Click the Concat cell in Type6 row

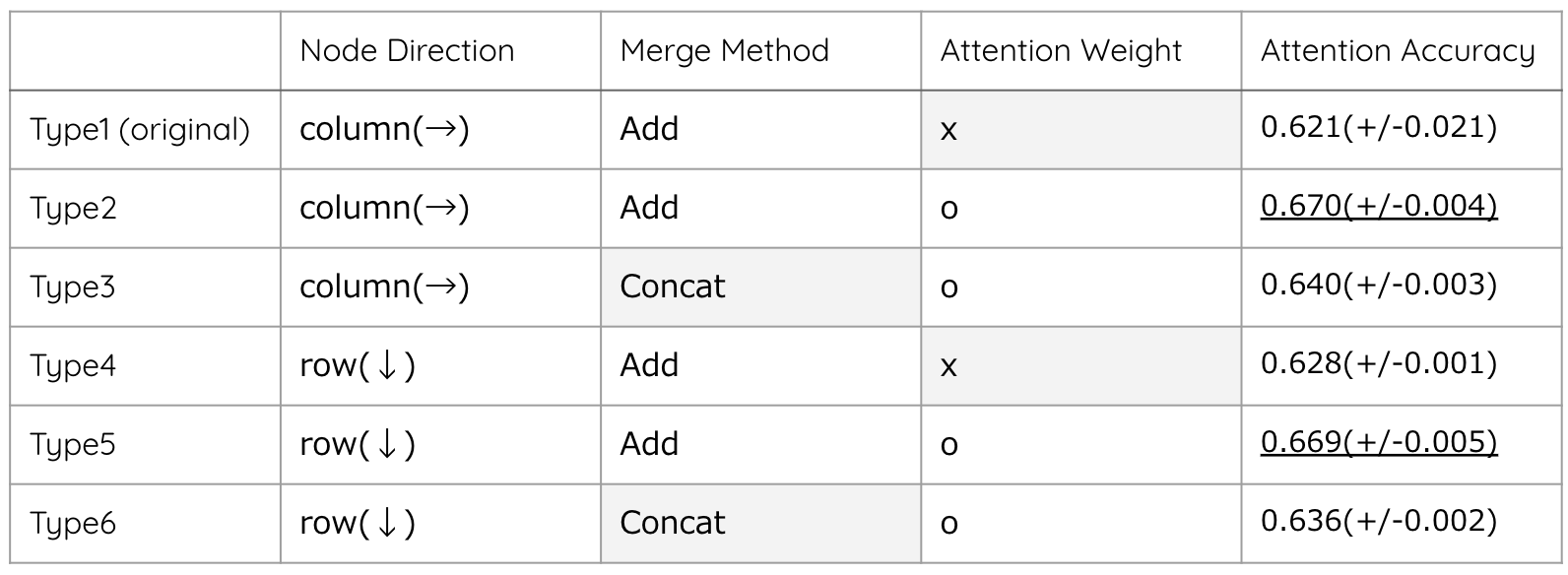tap(673, 523)
